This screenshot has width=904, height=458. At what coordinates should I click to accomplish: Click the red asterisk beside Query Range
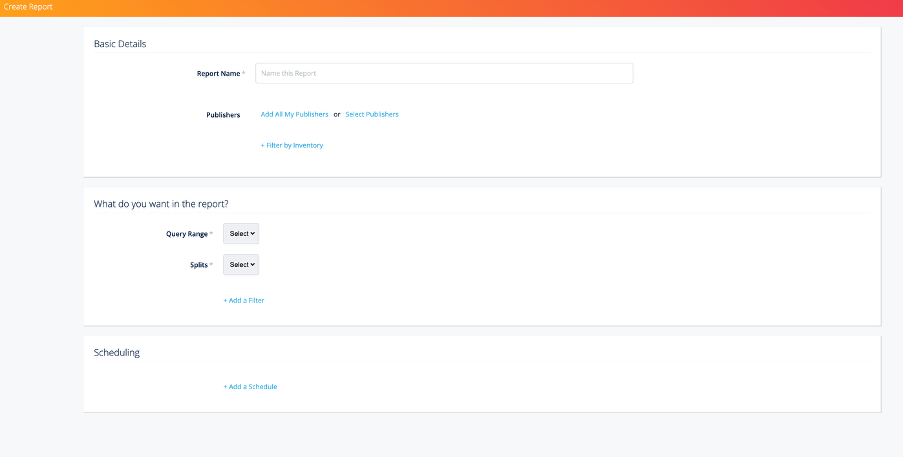click(x=212, y=233)
